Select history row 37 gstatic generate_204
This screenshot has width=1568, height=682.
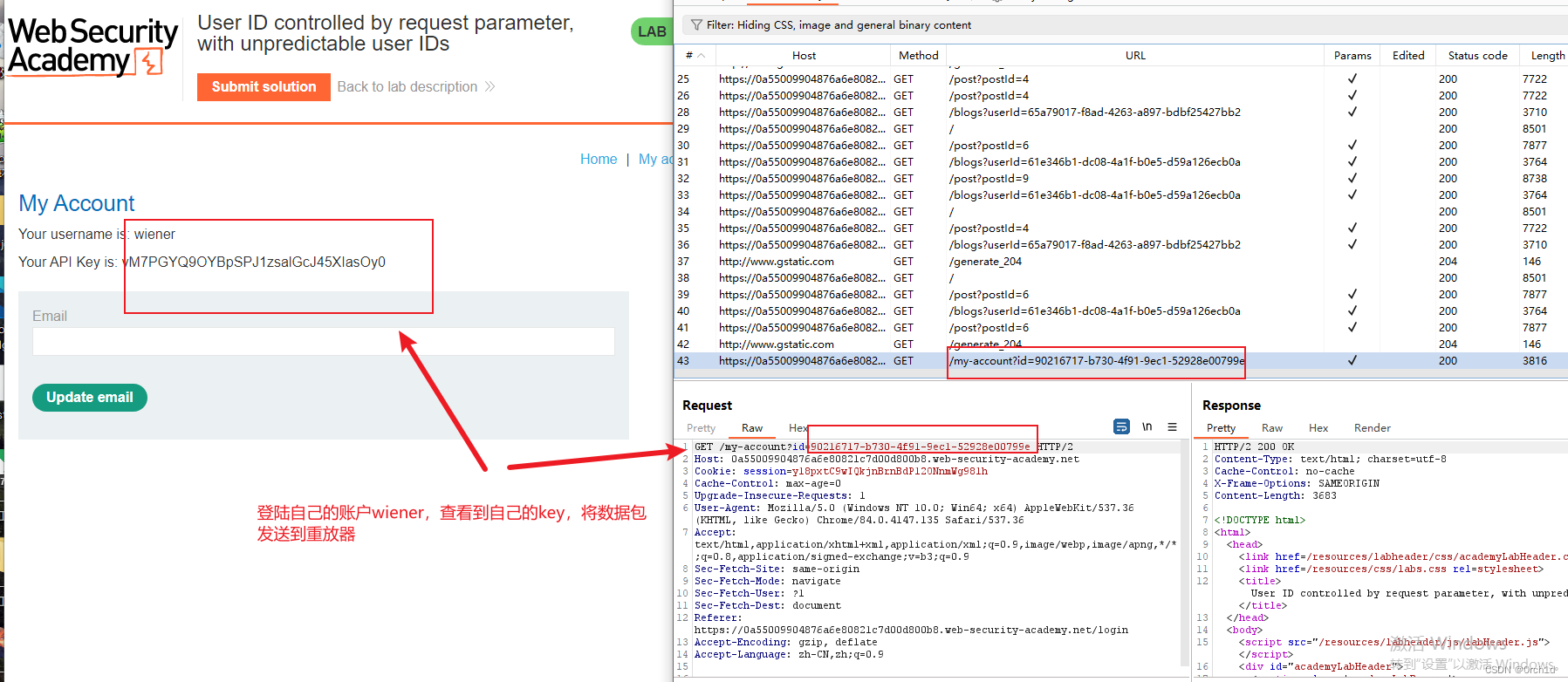coord(1120,261)
